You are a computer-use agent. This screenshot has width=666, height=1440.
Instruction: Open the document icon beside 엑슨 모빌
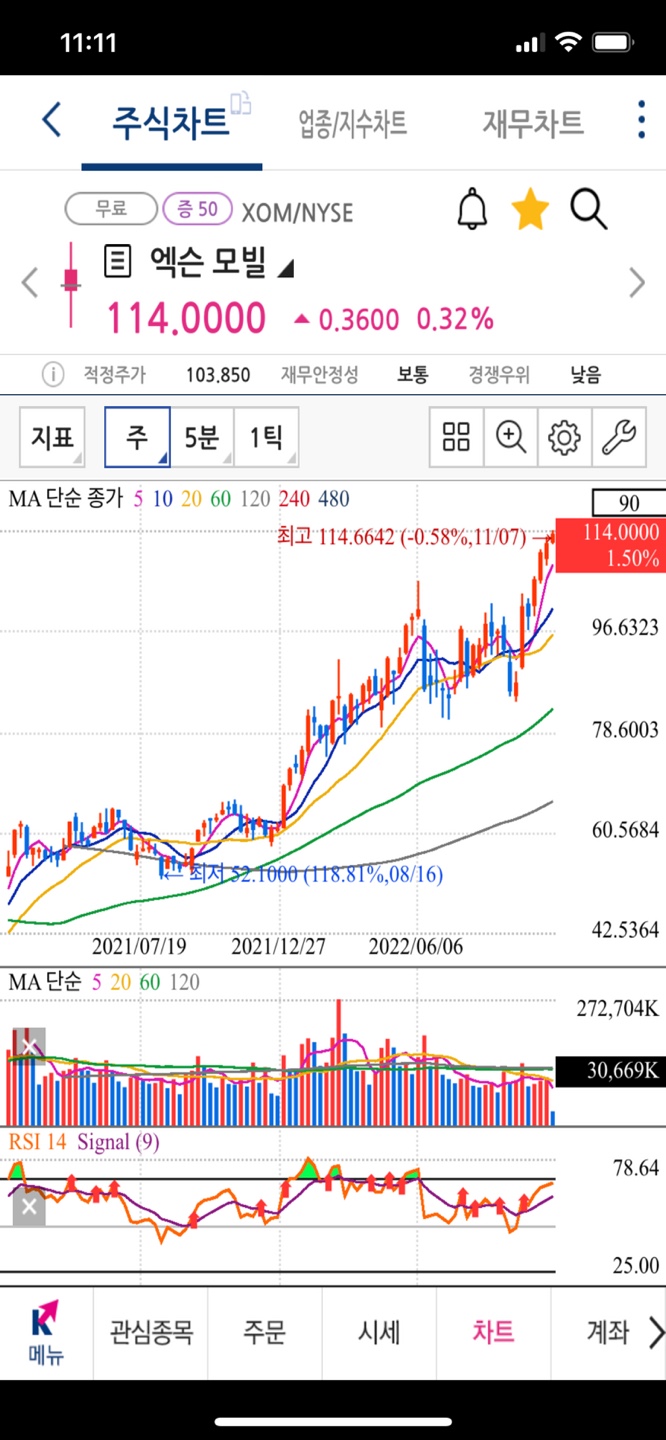(x=118, y=263)
